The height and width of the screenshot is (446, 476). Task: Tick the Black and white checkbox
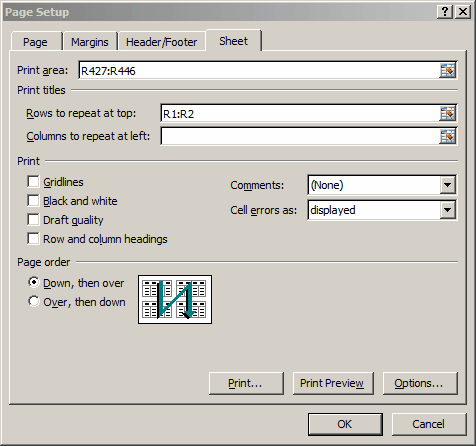tap(33, 201)
